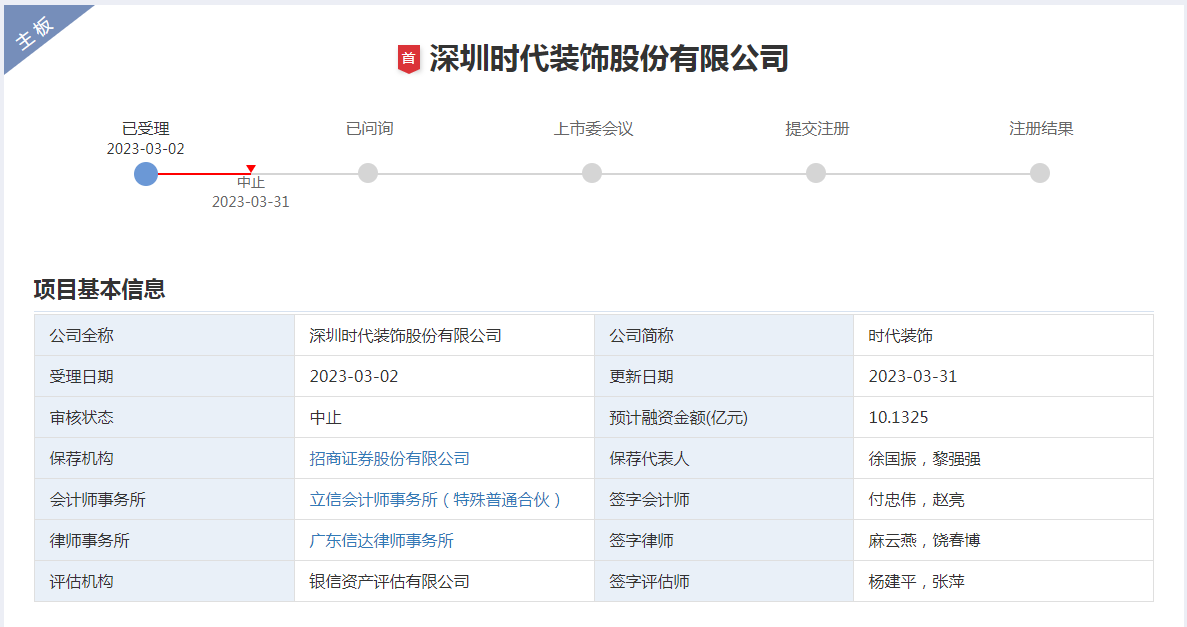1187x627 pixels.
Task: Click the 提交注册 stage circle
Action: (x=816, y=173)
